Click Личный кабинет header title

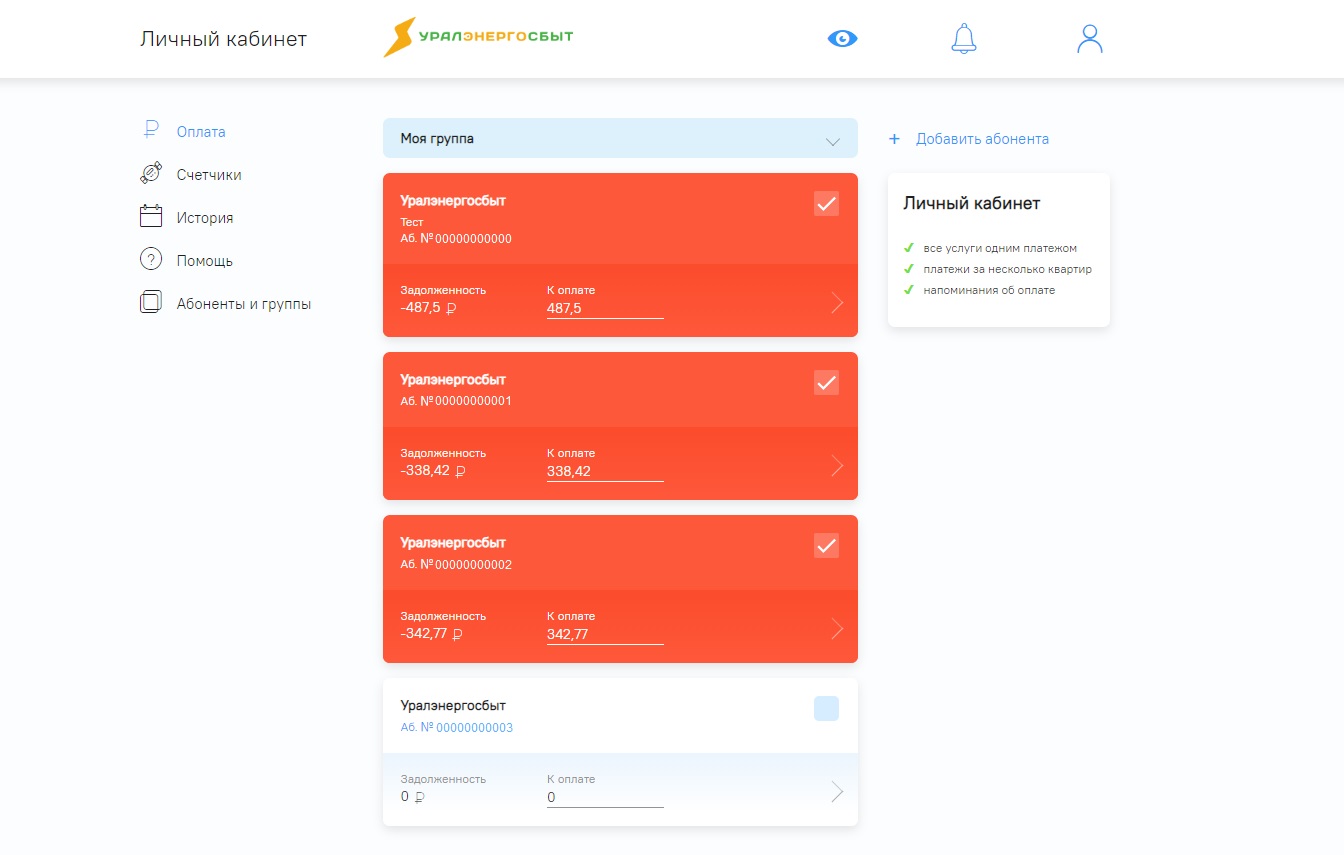point(223,39)
